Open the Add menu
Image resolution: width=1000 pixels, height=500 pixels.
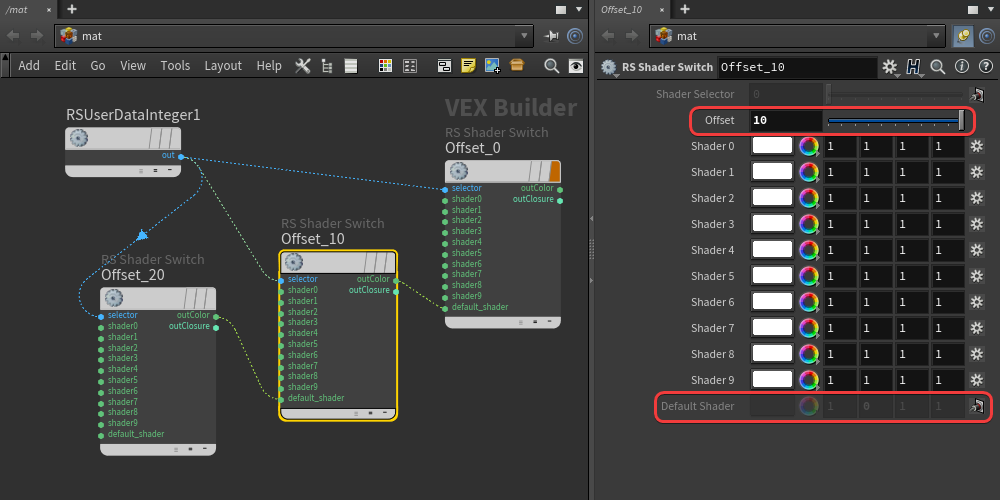coord(29,66)
